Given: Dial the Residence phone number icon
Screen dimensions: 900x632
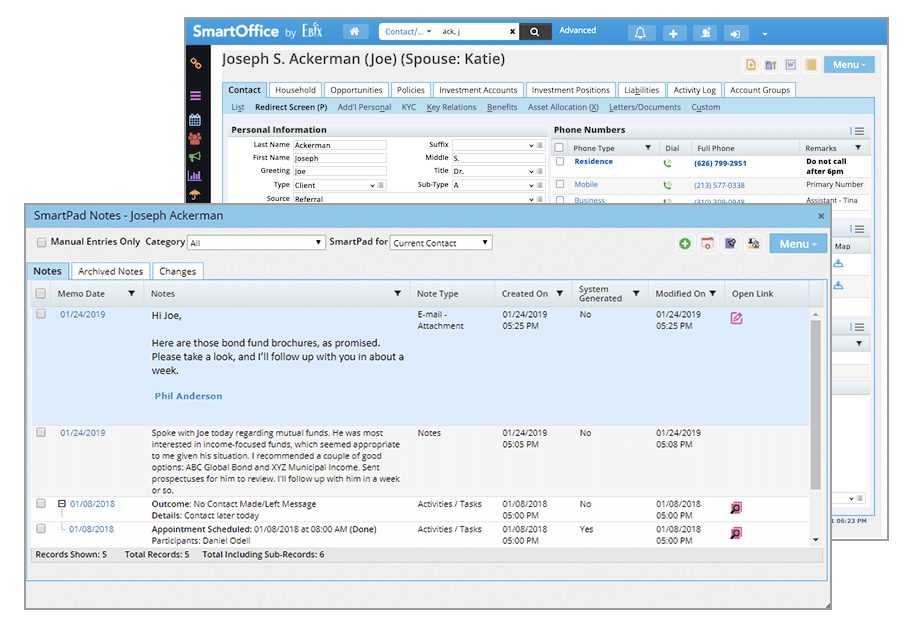Looking at the screenshot, I should click(x=667, y=163).
